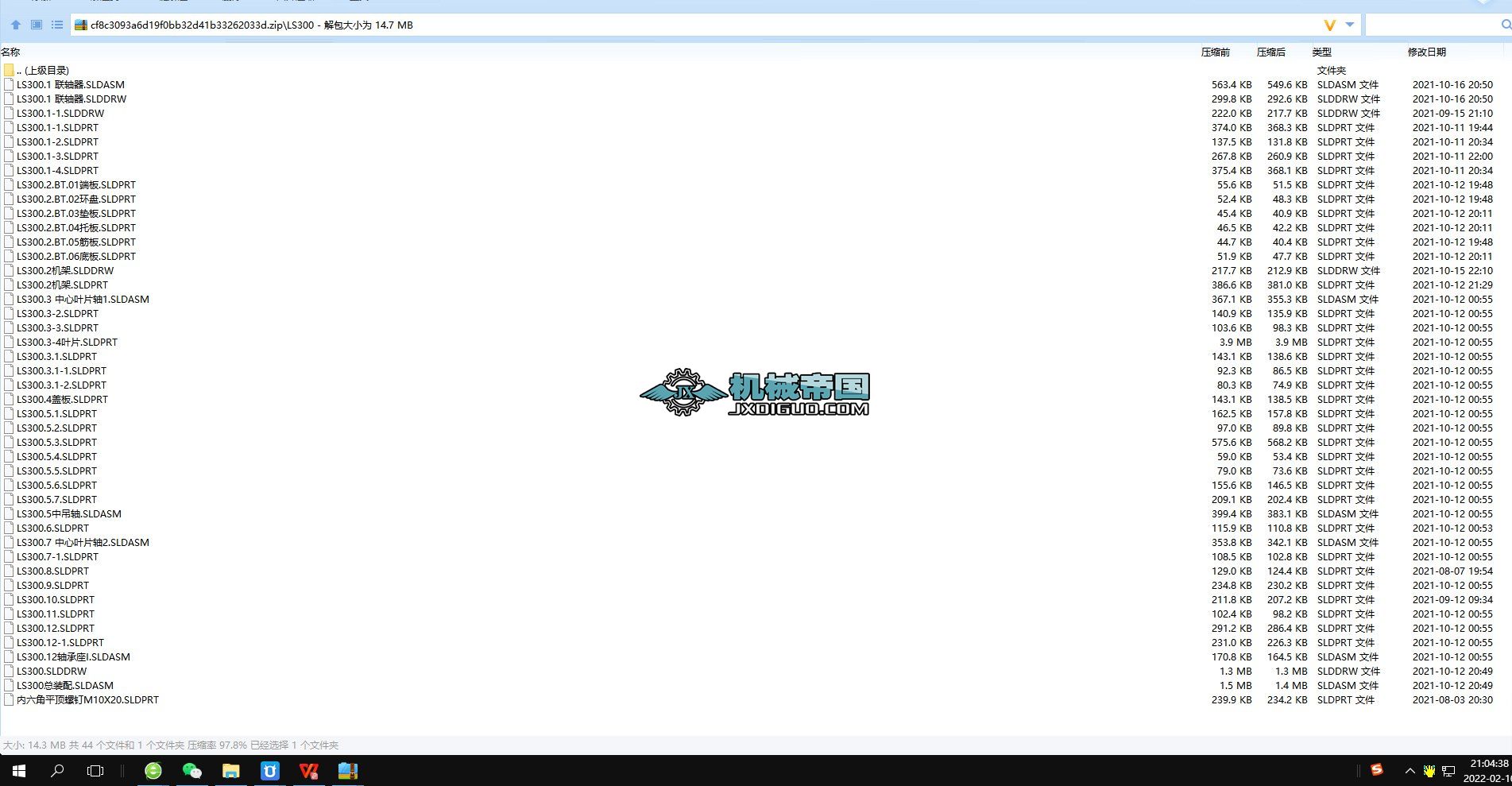Sort by the 名称 column header
The image size is (1512, 786).
[10, 52]
